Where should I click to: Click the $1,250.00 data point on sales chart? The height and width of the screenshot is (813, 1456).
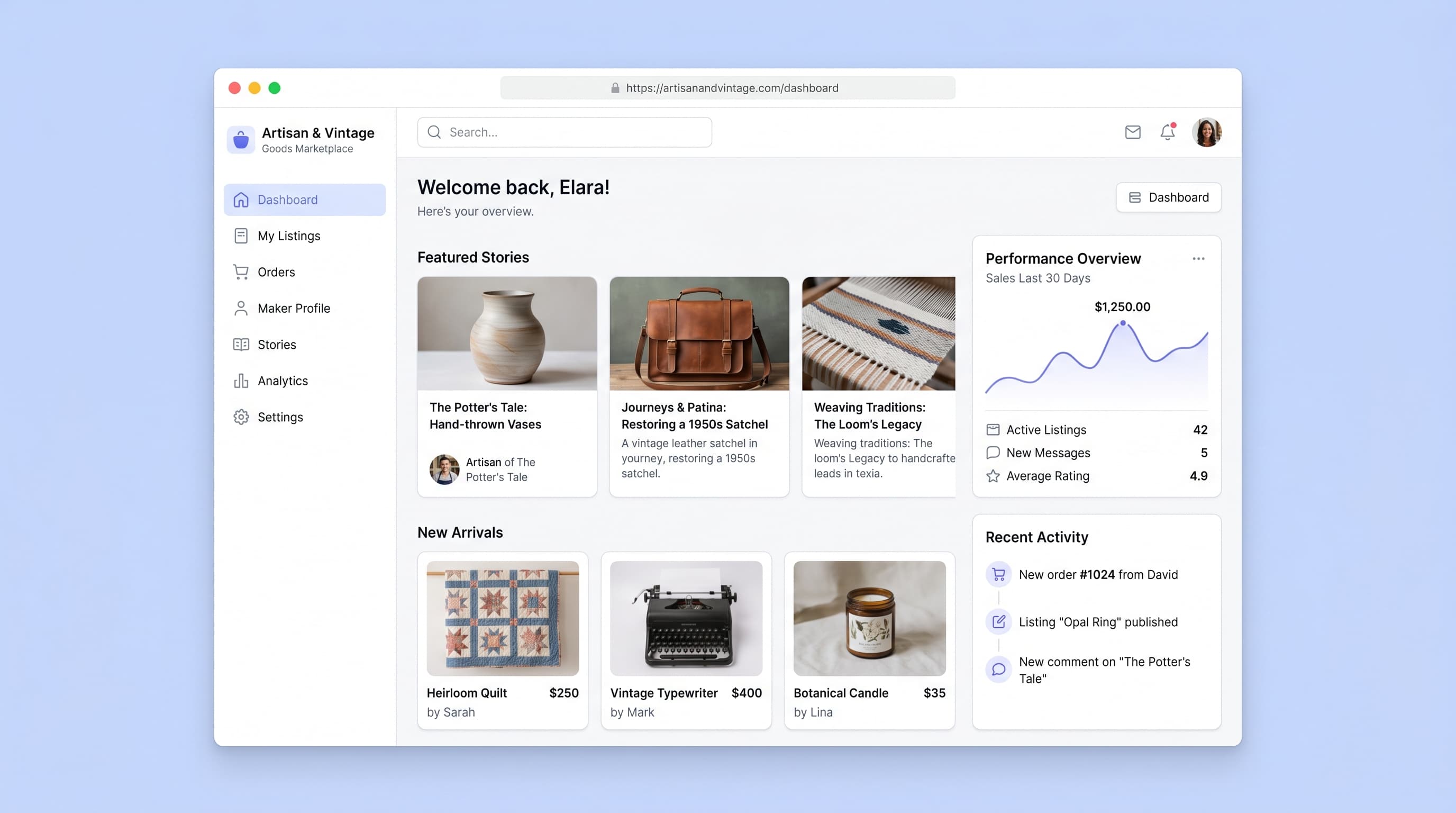click(x=1123, y=323)
